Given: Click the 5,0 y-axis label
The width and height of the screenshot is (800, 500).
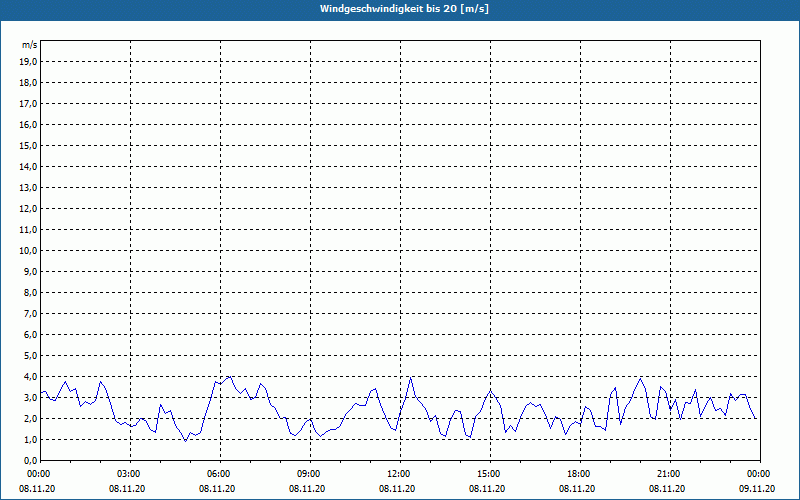Looking at the screenshot, I should coord(31,355).
